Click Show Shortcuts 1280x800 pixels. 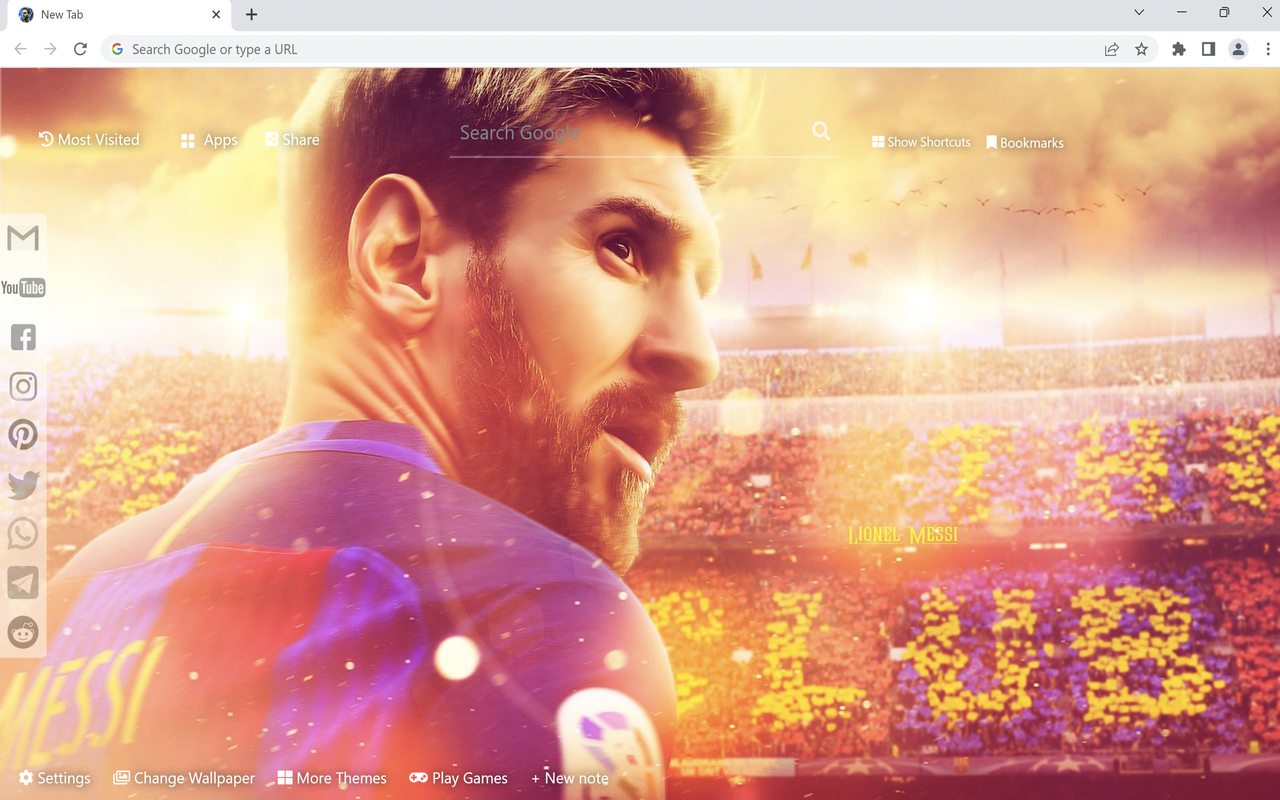(921, 142)
